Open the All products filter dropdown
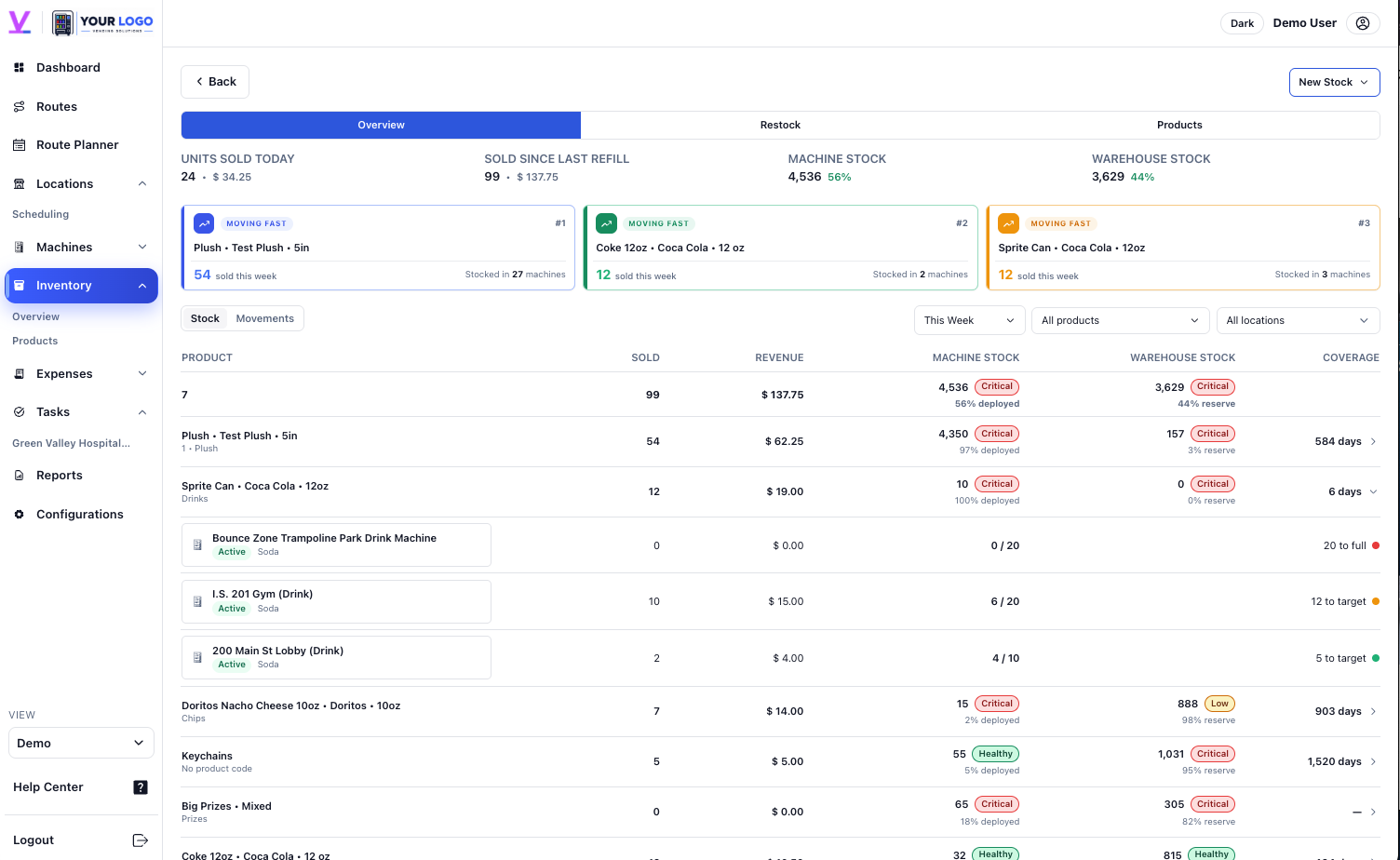 tap(1120, 320)
